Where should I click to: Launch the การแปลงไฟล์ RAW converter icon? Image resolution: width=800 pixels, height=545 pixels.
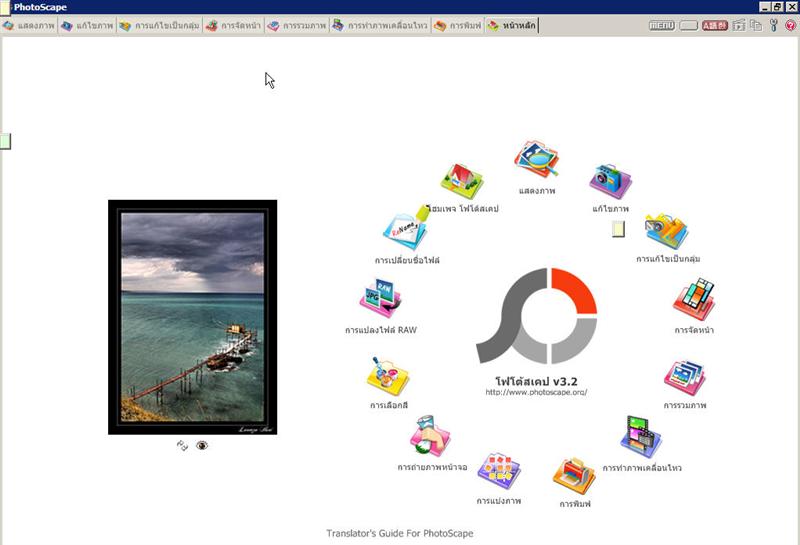click(380, 300)
